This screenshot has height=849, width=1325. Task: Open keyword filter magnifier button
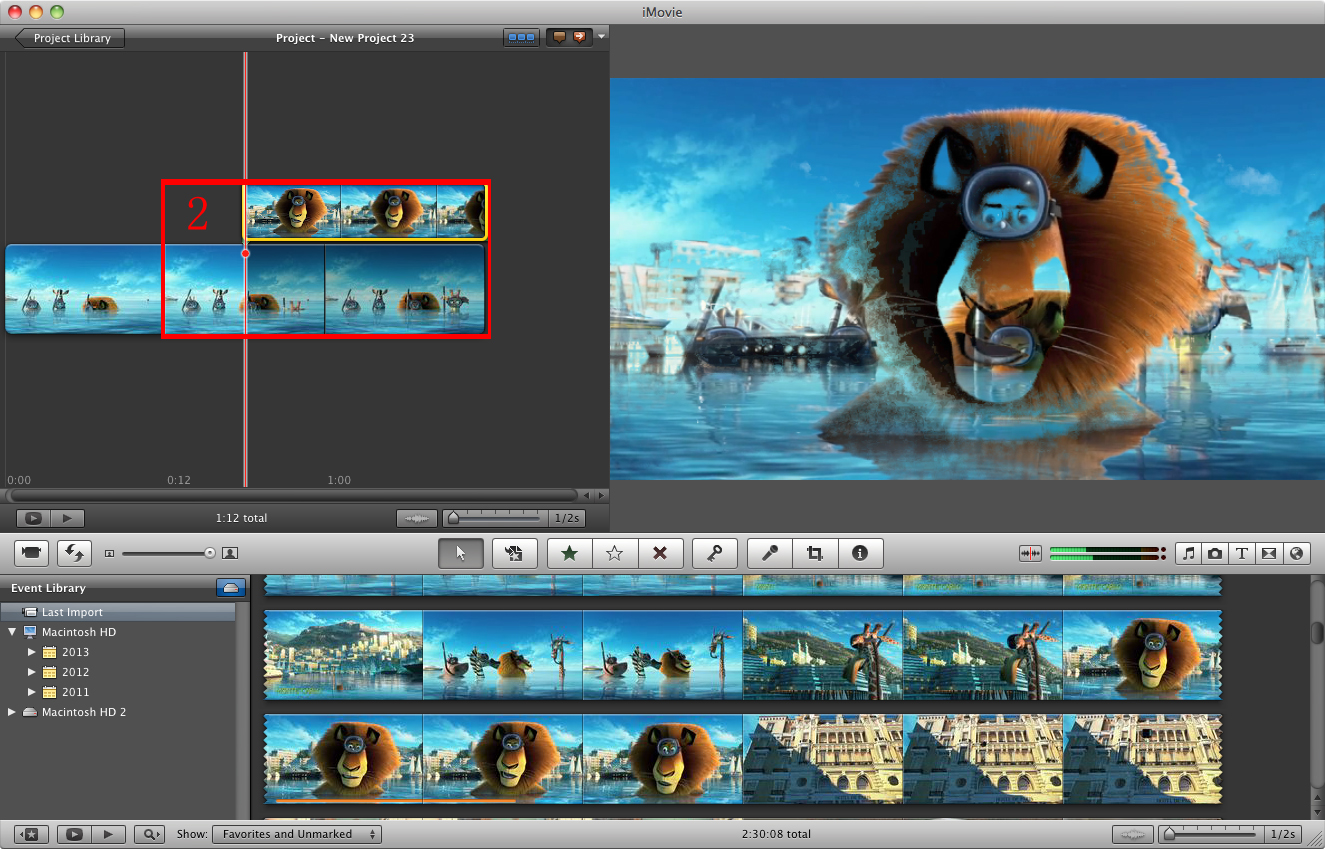point(149,833)
